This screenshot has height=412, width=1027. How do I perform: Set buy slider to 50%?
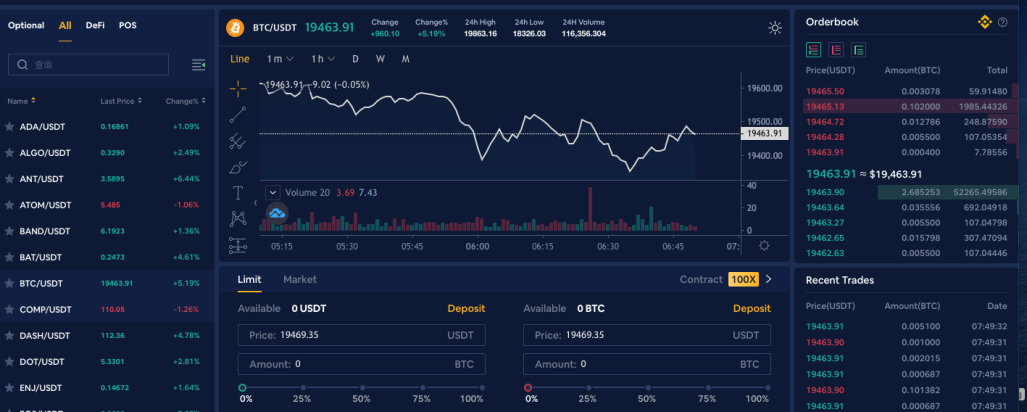(362, 388)
